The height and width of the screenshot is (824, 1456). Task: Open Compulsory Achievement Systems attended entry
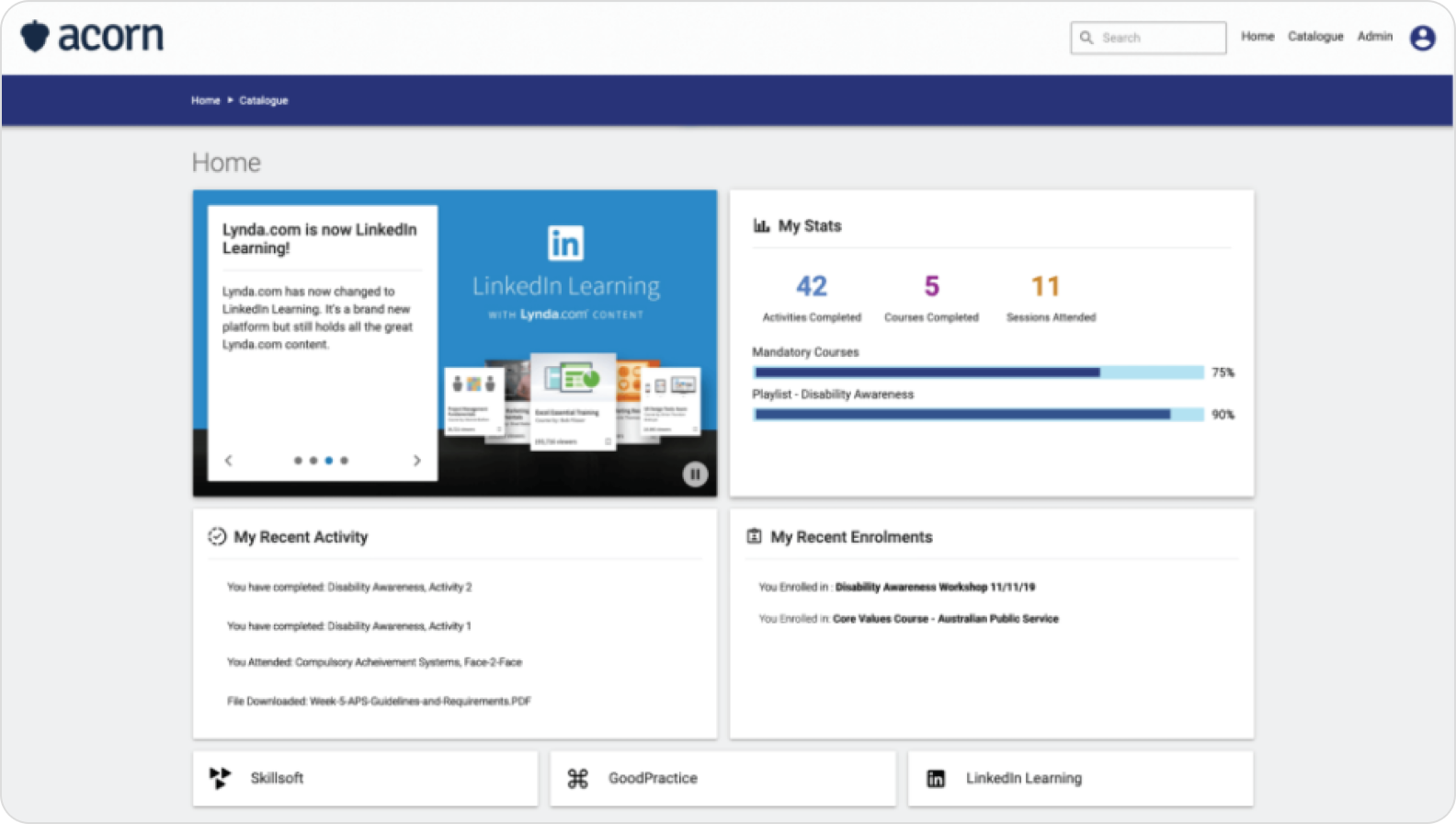tap(374, 662)
